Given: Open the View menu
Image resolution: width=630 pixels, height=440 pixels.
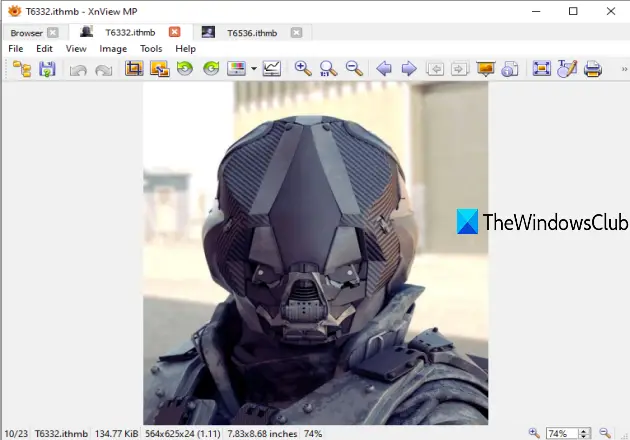Looking at the screenshot, I should coord(76,49).
